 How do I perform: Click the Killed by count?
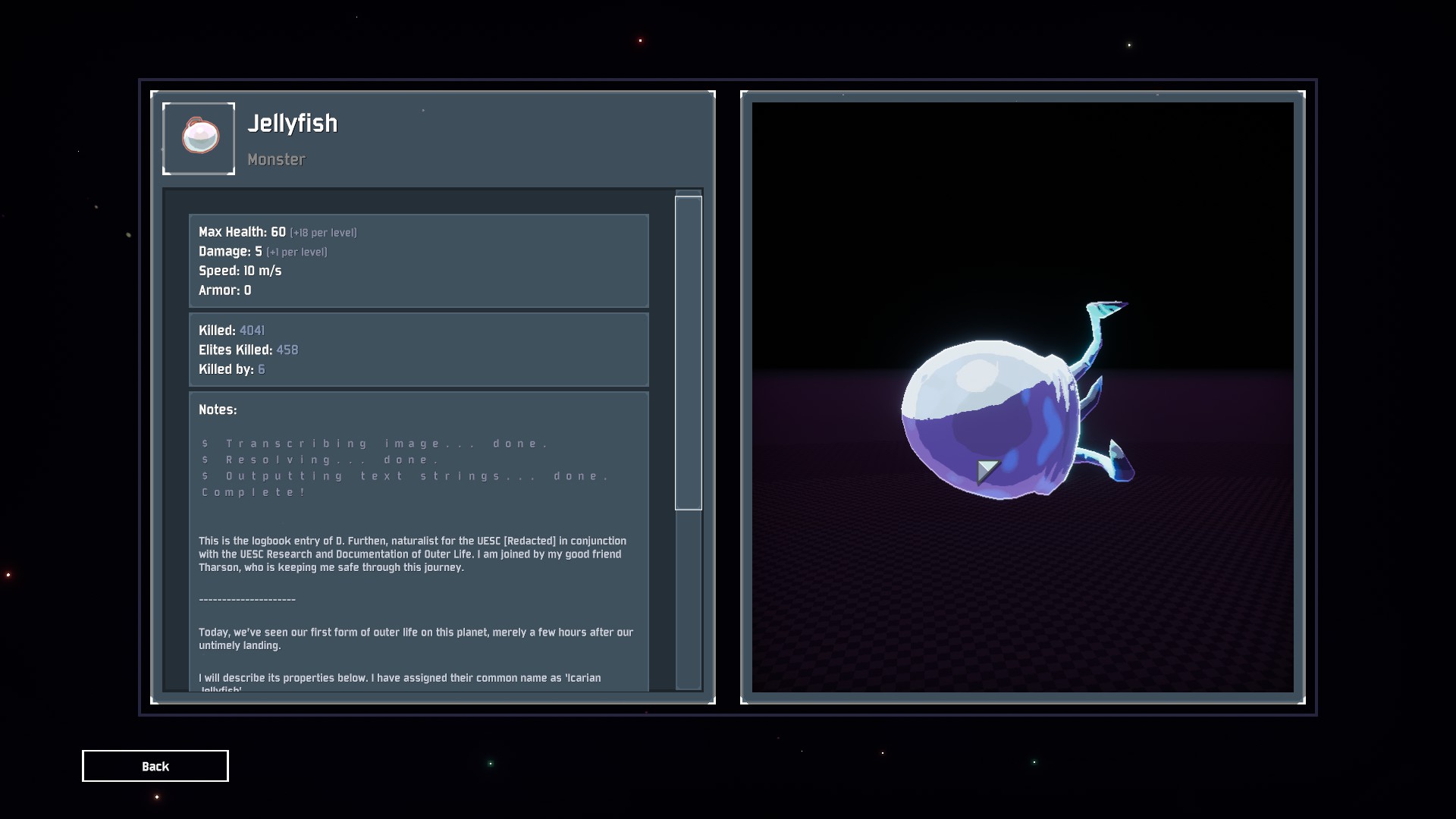pyautogui.click(x=261, y=369)
